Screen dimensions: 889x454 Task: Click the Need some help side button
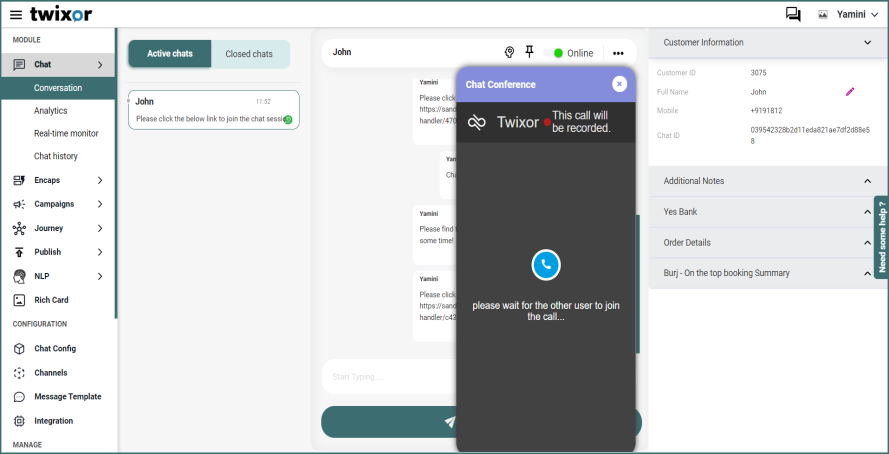881,236
